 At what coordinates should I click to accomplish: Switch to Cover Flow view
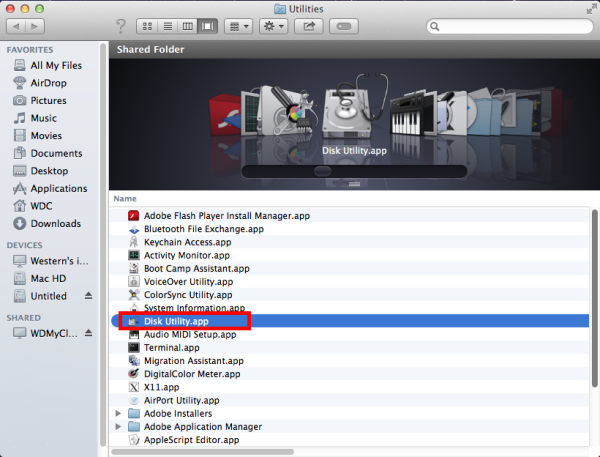[x=208, y=26]
